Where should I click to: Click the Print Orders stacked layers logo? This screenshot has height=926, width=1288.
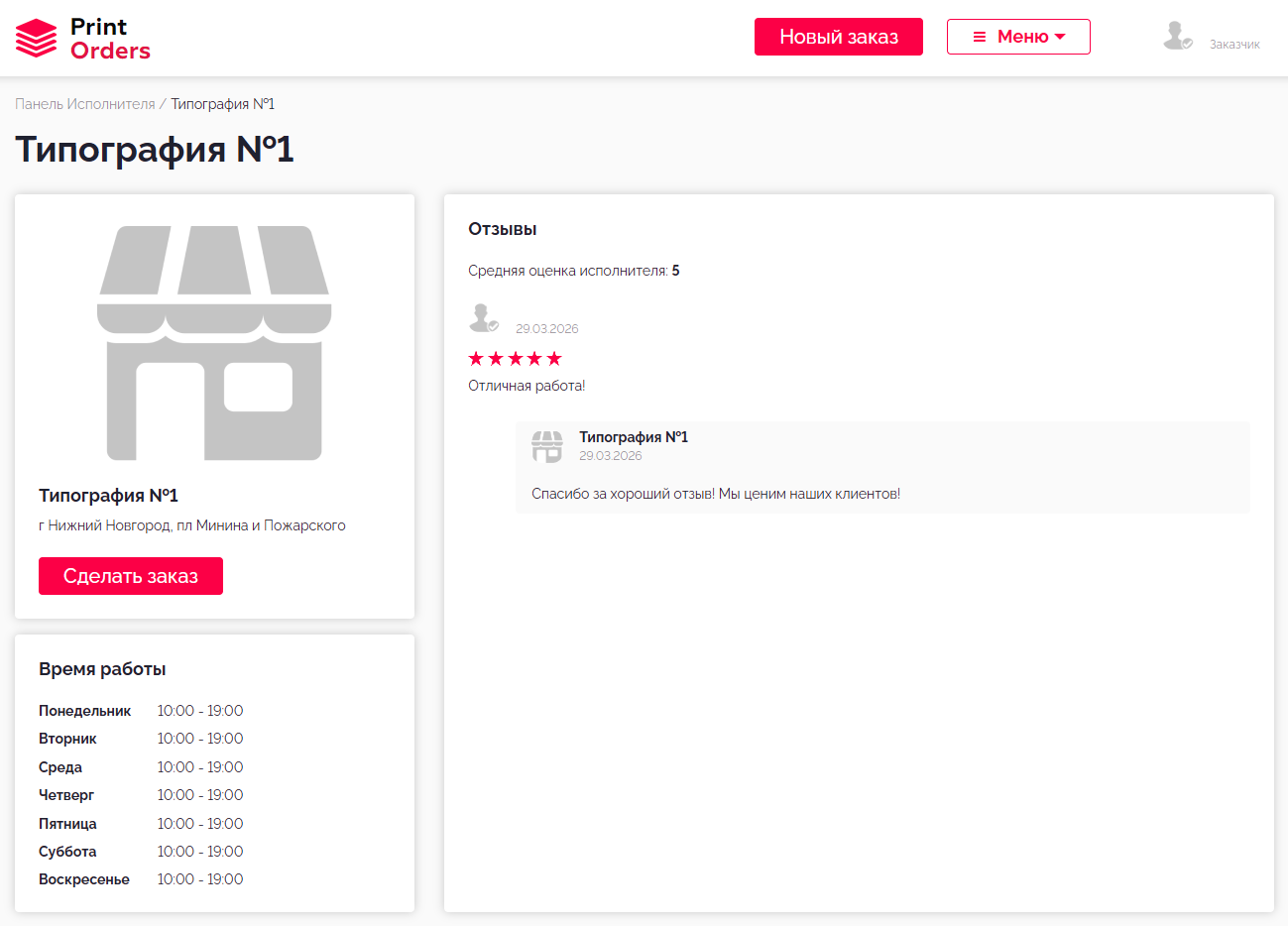click(x=37, y=39)
